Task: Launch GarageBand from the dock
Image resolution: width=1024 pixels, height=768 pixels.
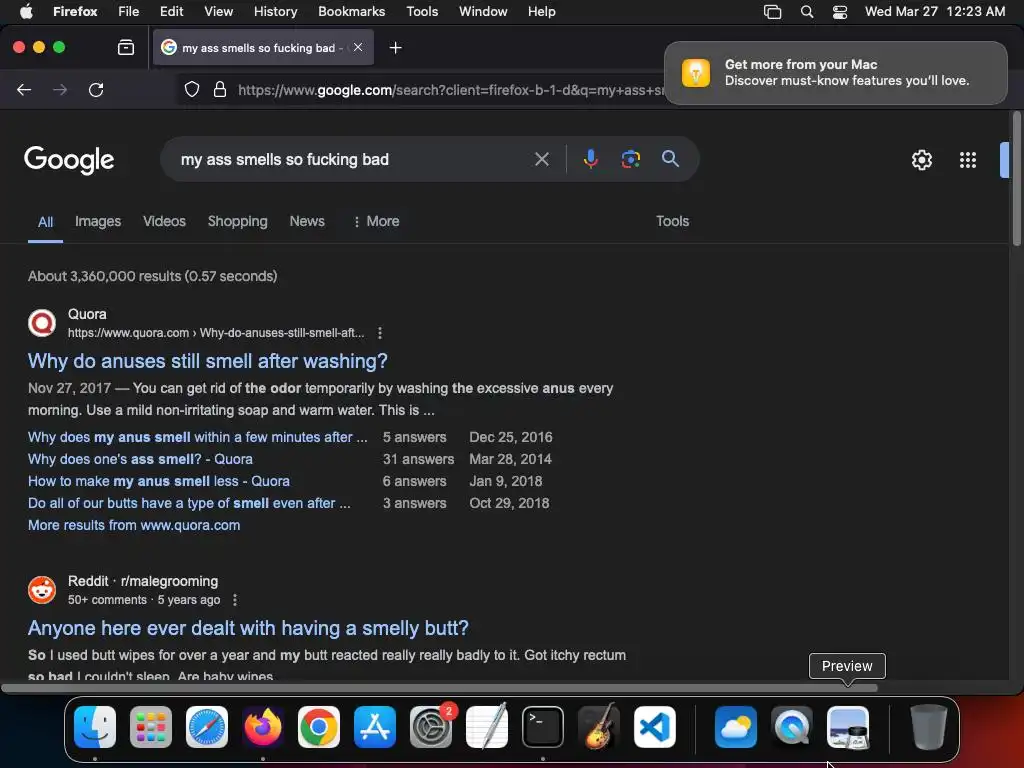Action: tap(599, 727)
